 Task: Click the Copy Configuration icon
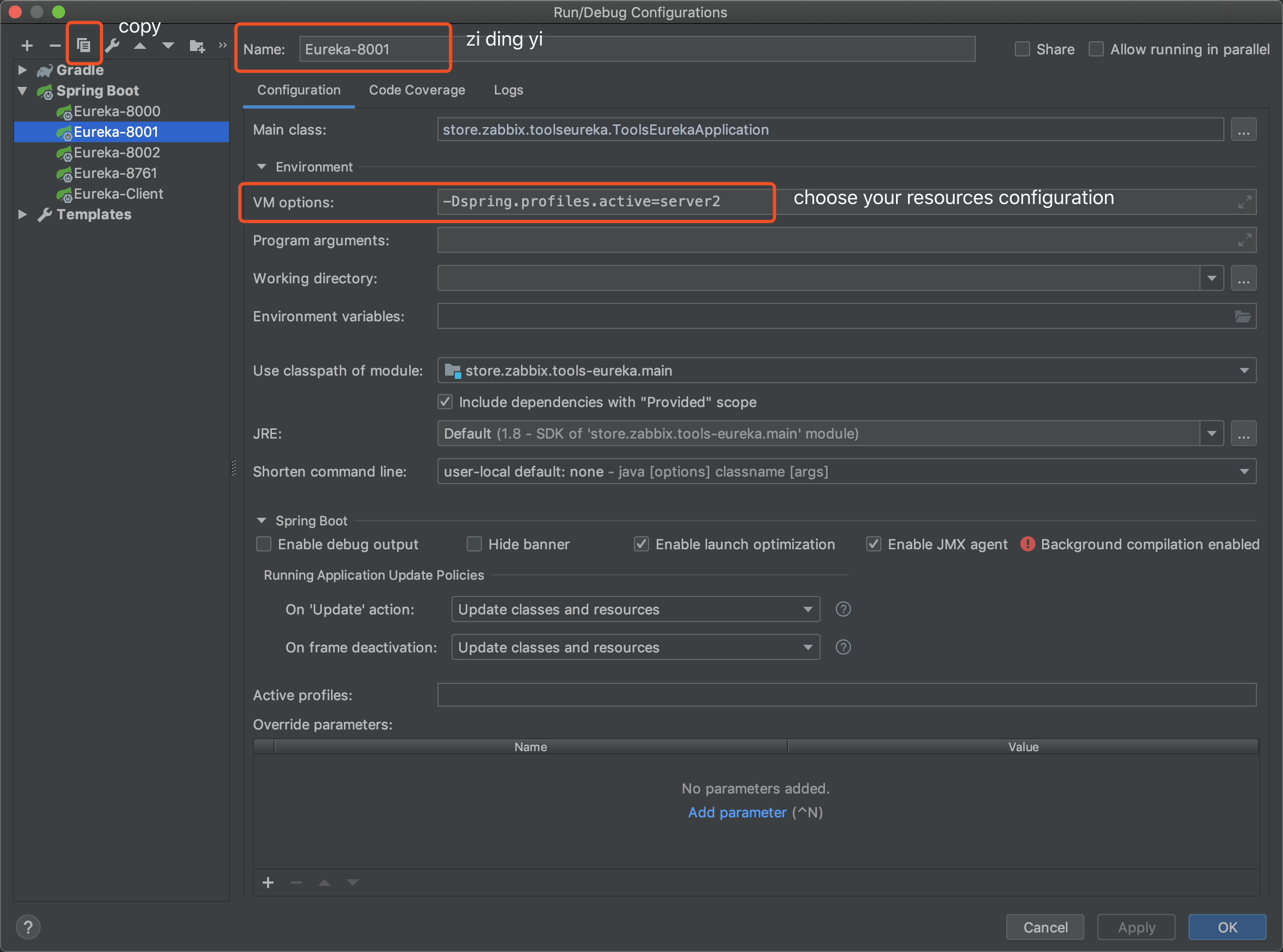coord(84,45)
